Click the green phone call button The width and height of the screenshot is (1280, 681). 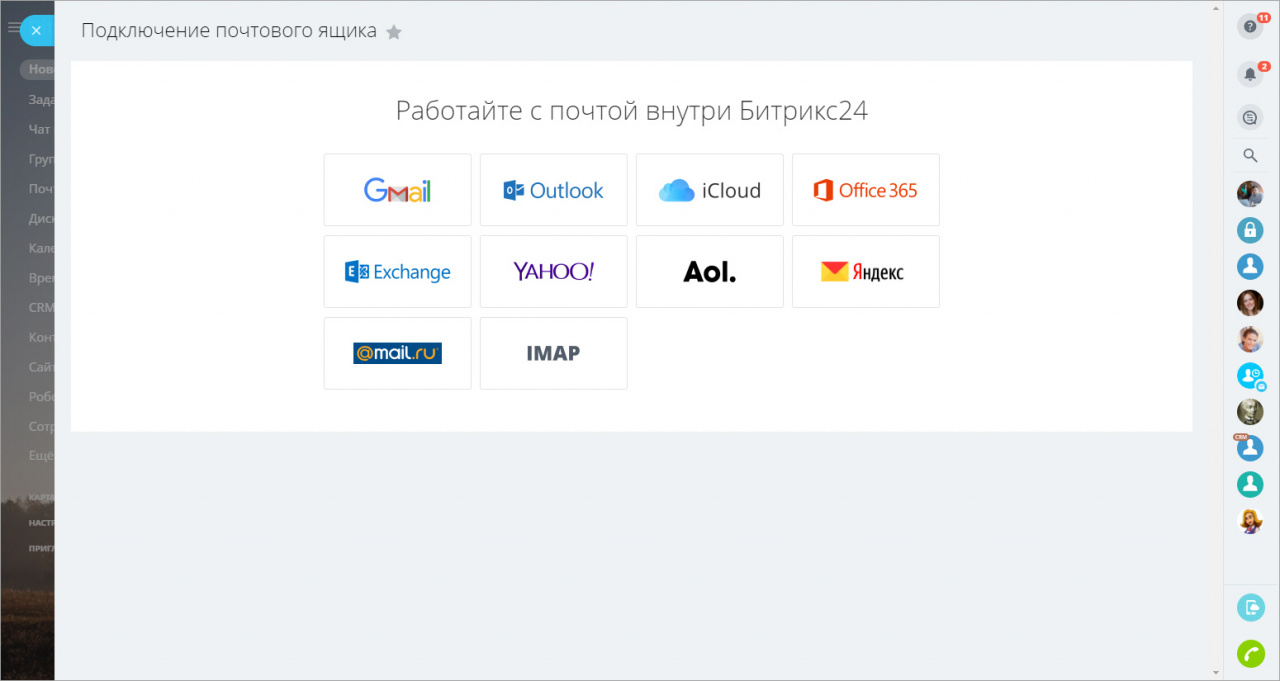point(1250,653)
